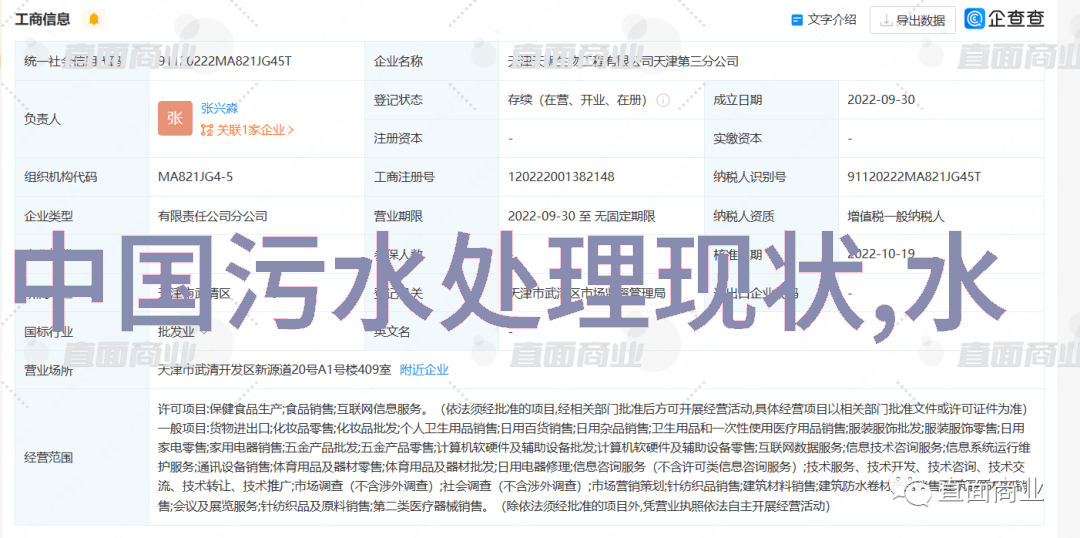Viewport: 1080px width, 538px height.
Task: Open the 附近企业 nearby companies link
Action: [424, 370]
